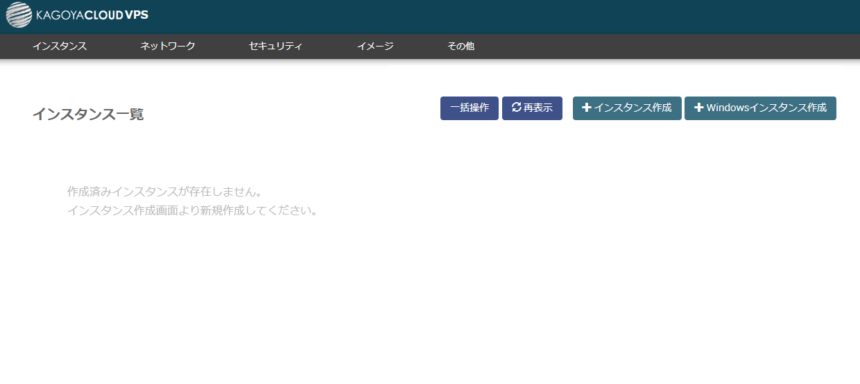
Task: Open the イメージ menu
Action: [375, 47]
